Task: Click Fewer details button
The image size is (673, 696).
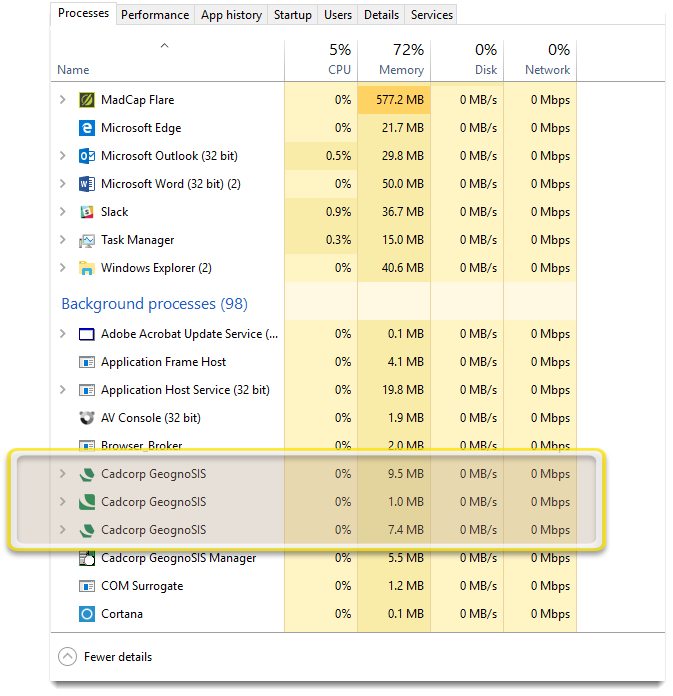Action: 106,657
